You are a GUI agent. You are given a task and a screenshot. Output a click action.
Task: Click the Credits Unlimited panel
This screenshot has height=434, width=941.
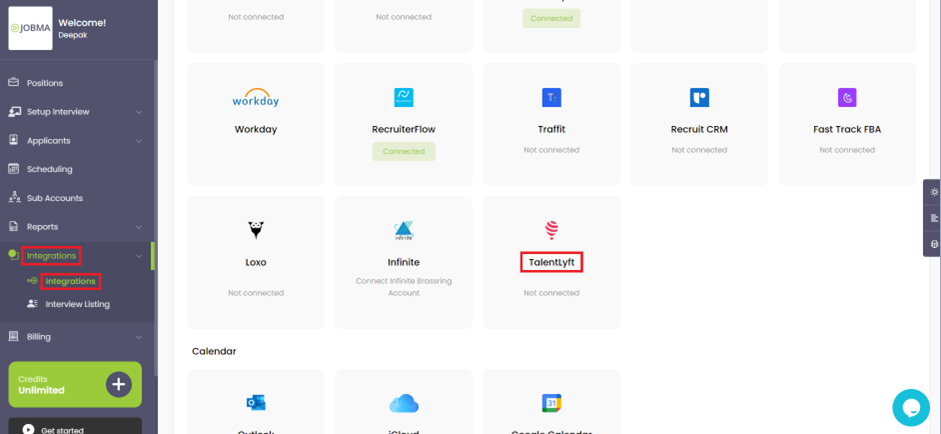click(x=75, y=384)
